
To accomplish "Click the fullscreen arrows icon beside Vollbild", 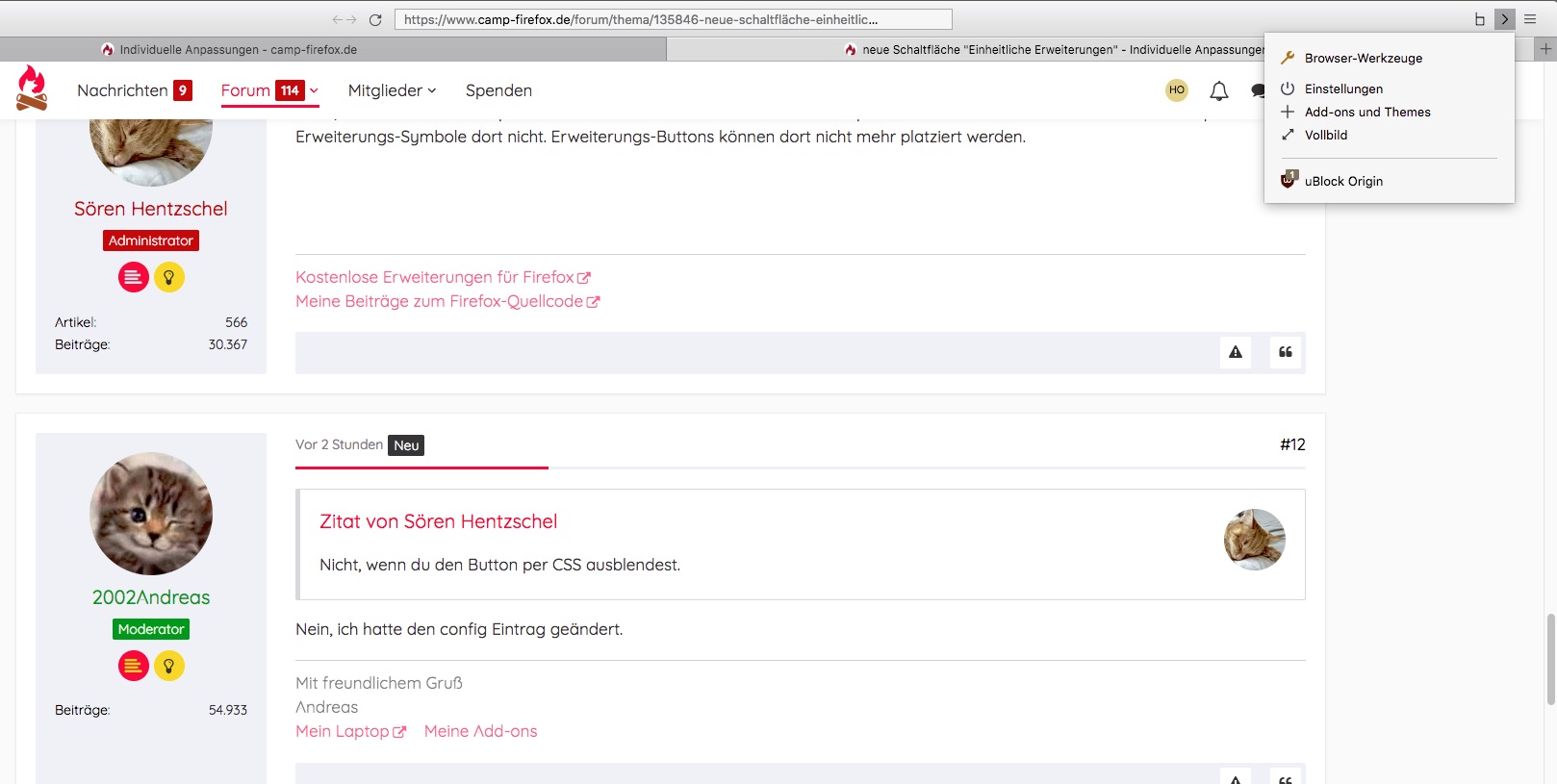I will click(x=1288, y=135).
